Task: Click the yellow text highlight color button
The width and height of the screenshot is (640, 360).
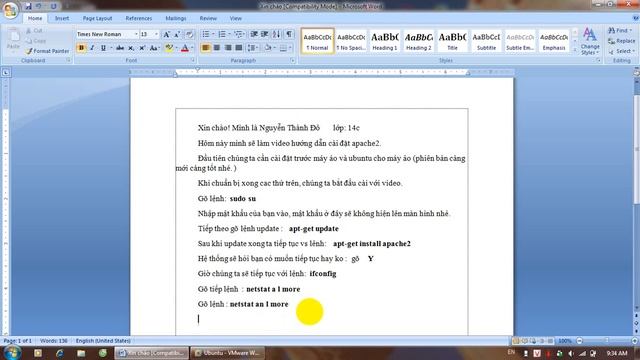Action: (x=168, y=48)
